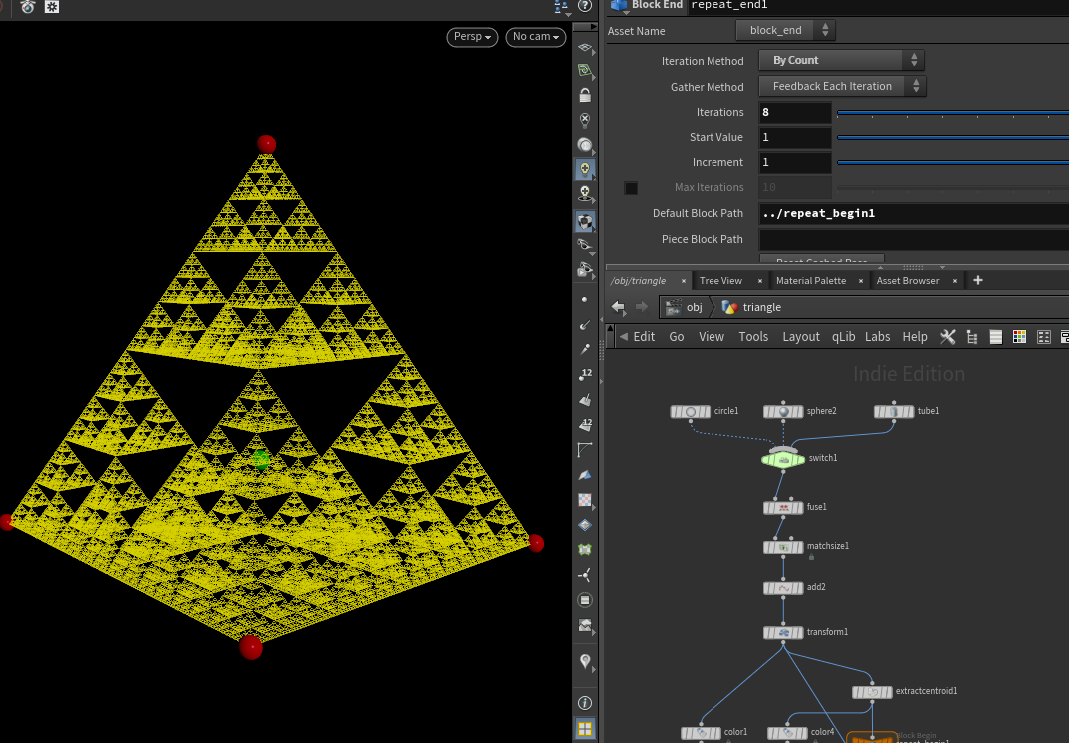Click the Iterations slider track
The width and height of the screenshot is (1069, 743).
(x=950, y=113)
